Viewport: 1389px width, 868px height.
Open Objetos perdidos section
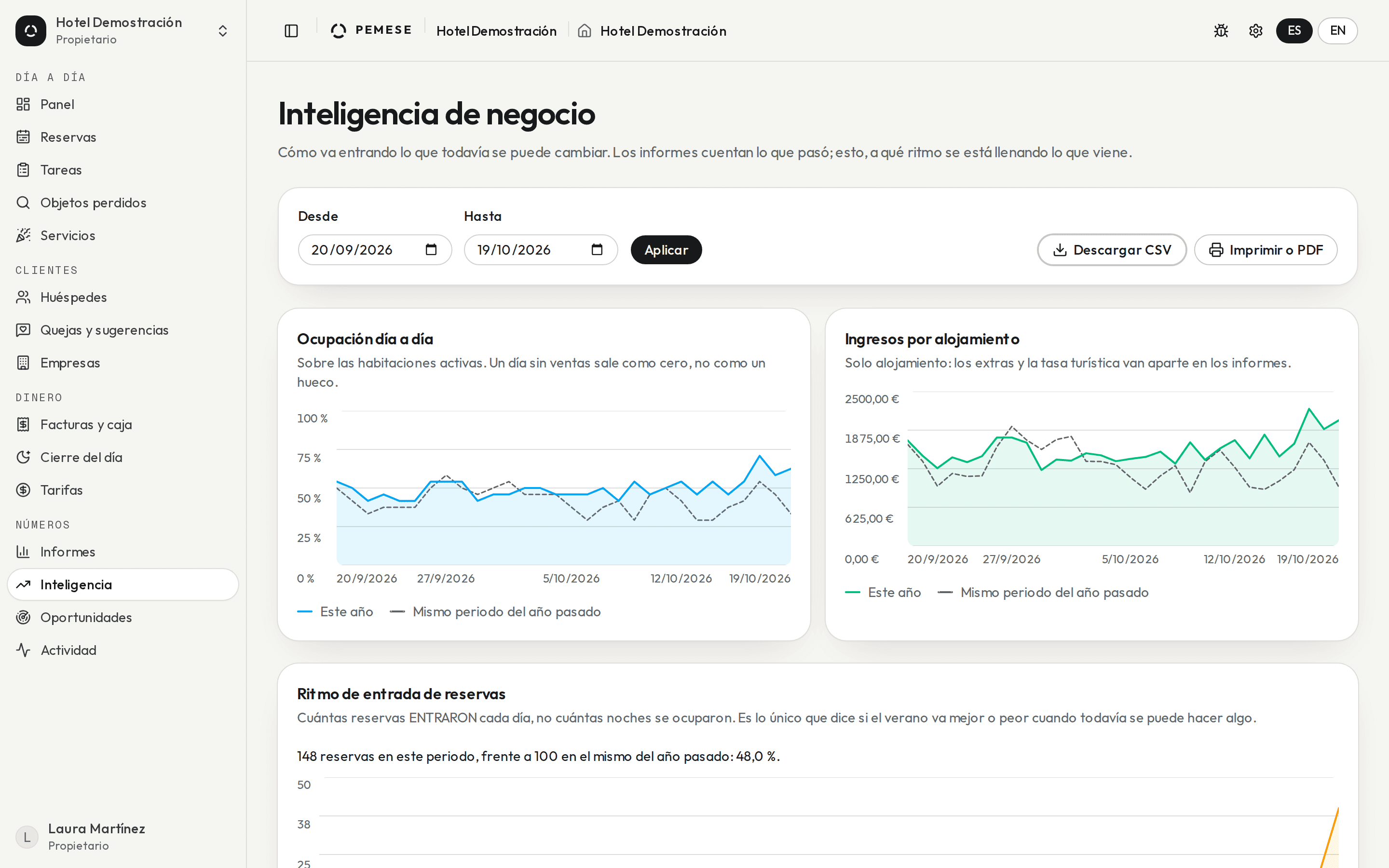123,203
